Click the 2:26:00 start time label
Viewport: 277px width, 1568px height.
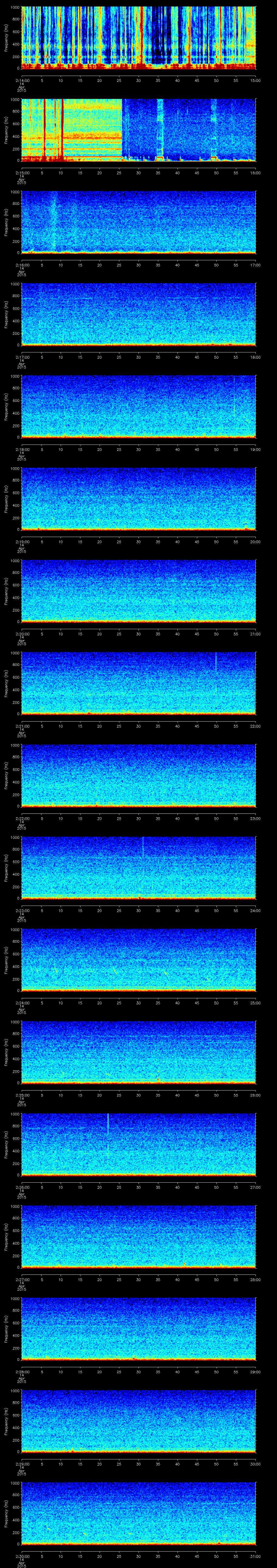22,1187
